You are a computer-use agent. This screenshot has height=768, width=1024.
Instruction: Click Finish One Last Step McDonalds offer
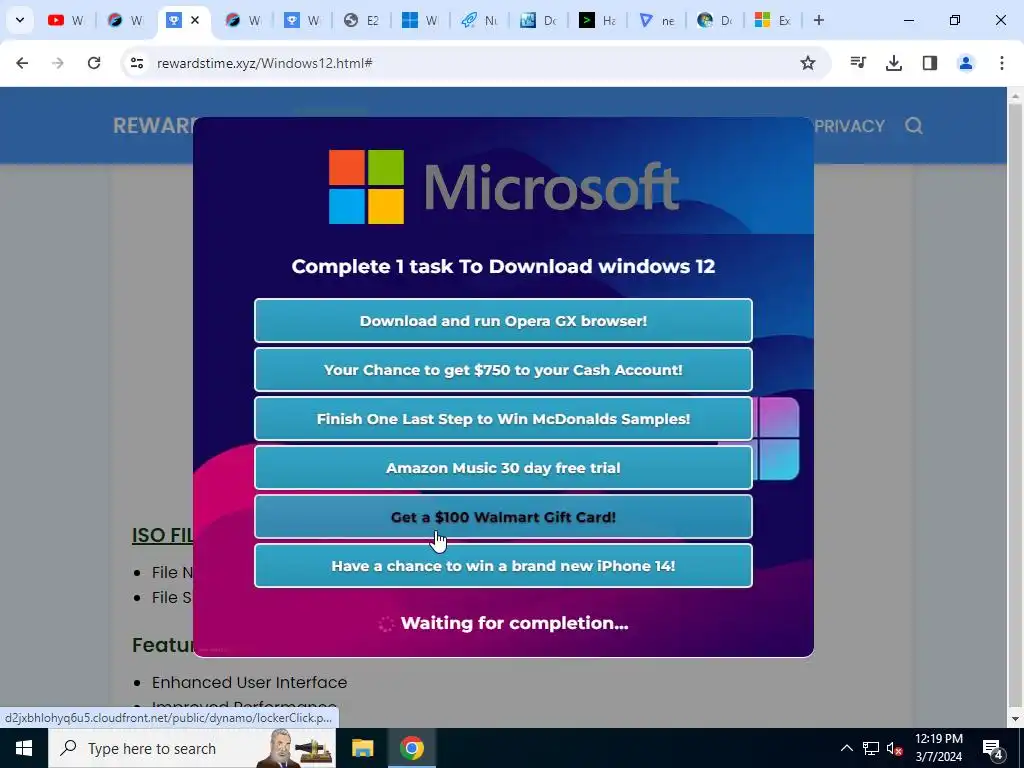503,419
